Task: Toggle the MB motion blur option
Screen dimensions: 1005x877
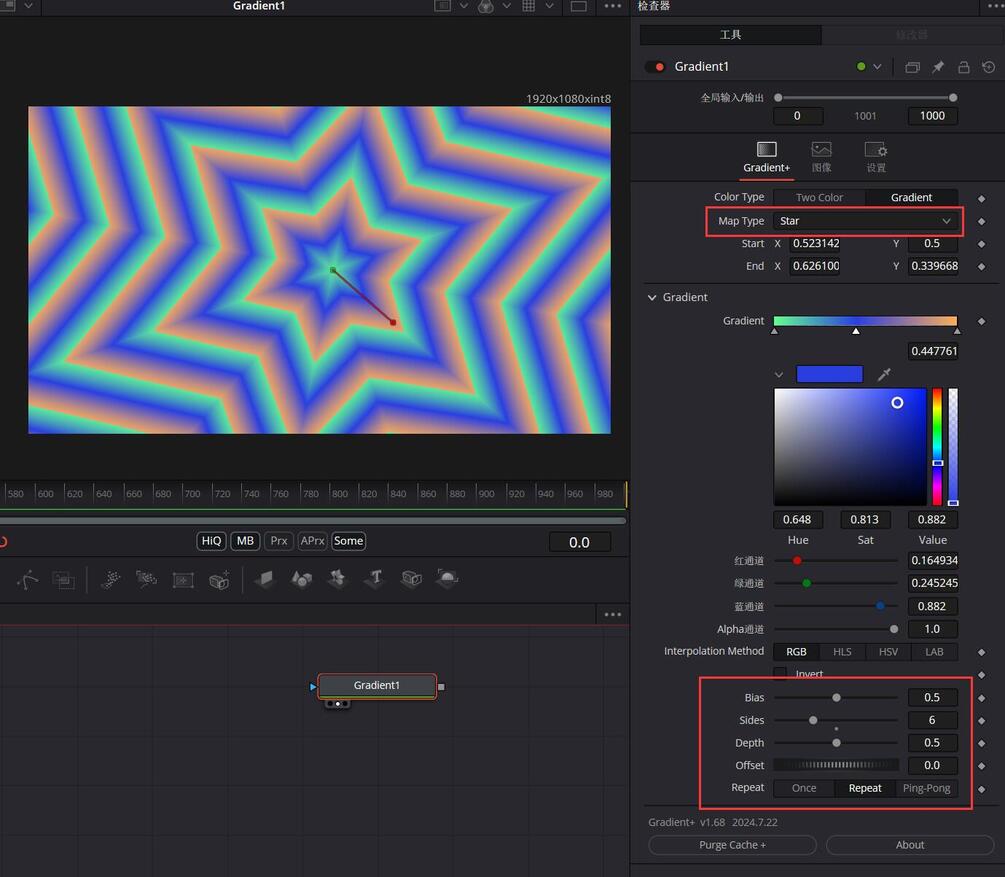Action: [x=245, y=540]
